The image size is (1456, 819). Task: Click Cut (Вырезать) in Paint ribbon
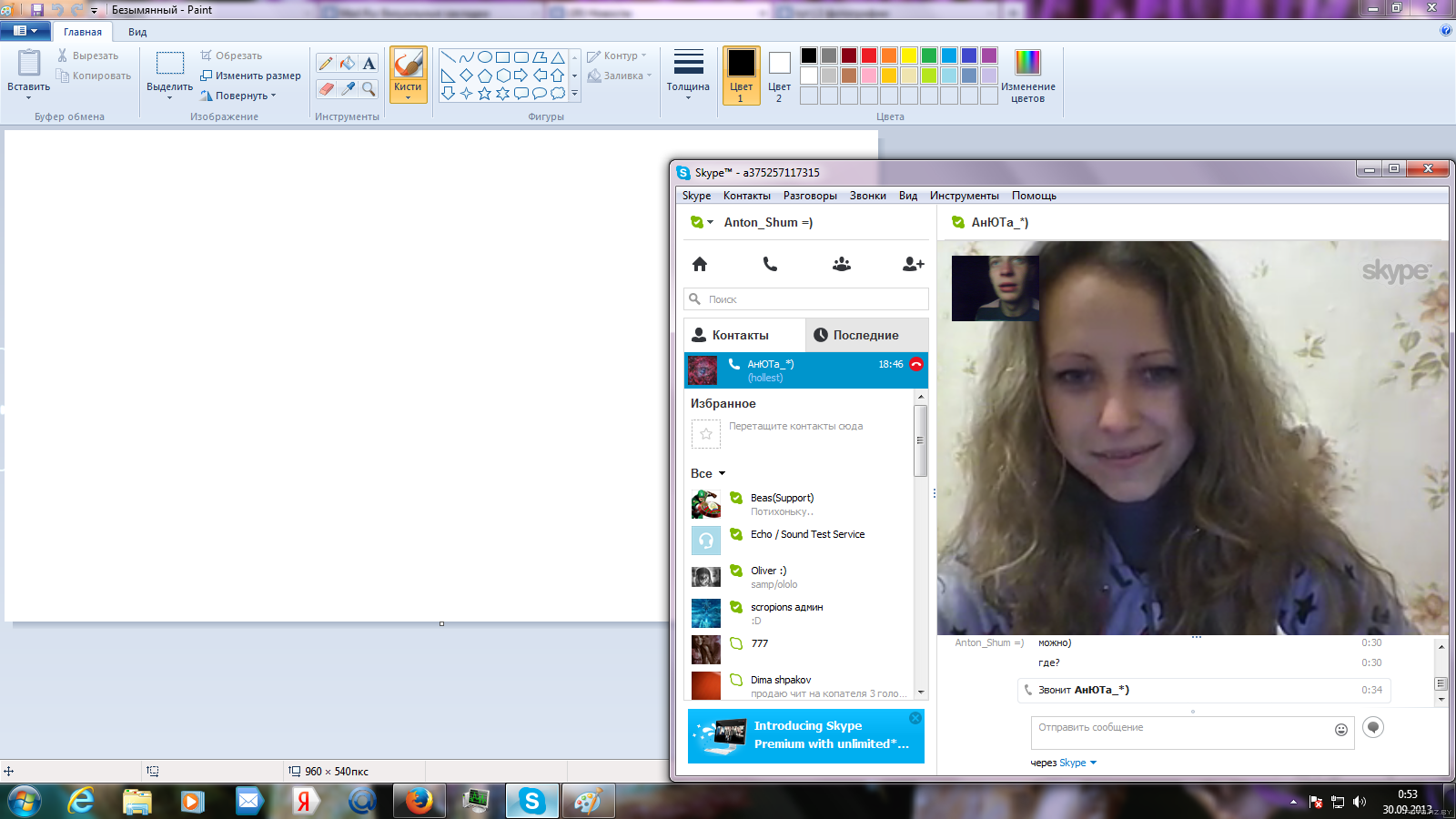87,56
